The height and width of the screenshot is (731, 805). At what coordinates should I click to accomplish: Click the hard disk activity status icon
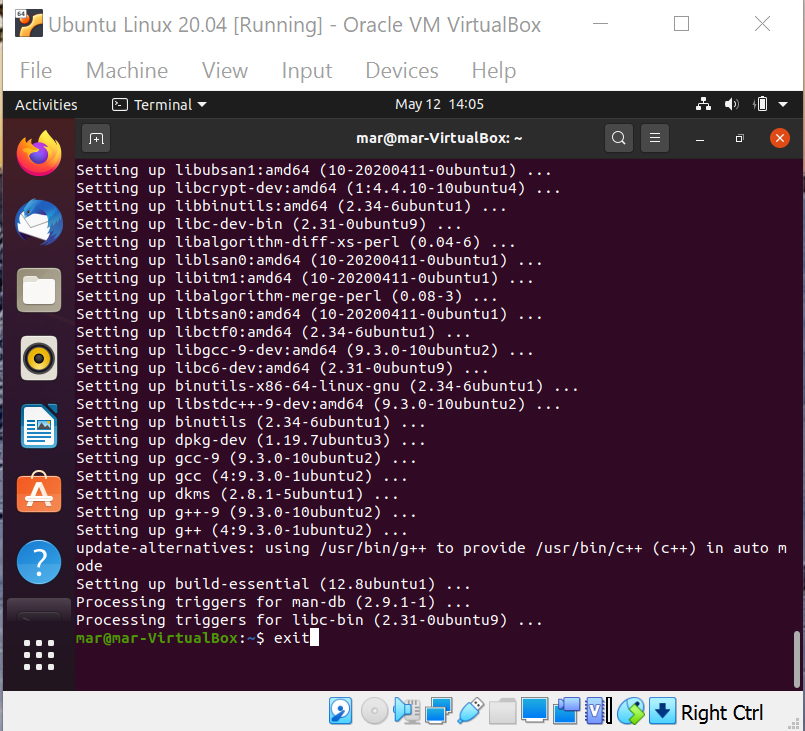[340, 711]
